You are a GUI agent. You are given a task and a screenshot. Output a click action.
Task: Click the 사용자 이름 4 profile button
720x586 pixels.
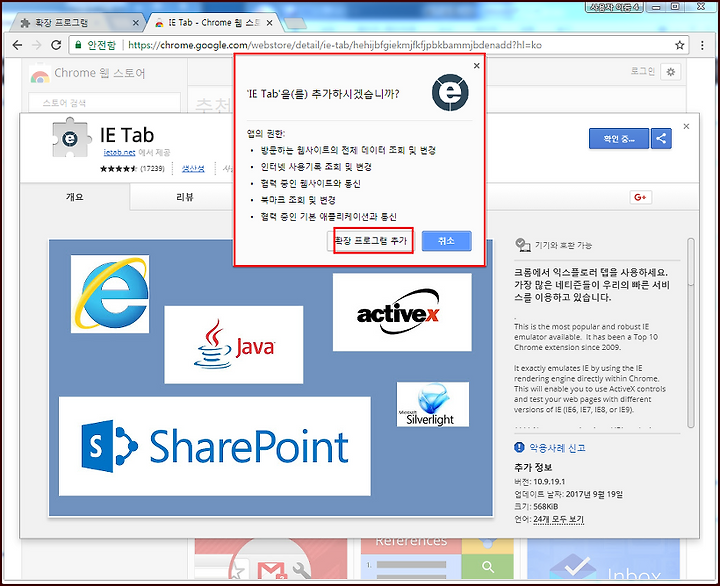[615, 6]
